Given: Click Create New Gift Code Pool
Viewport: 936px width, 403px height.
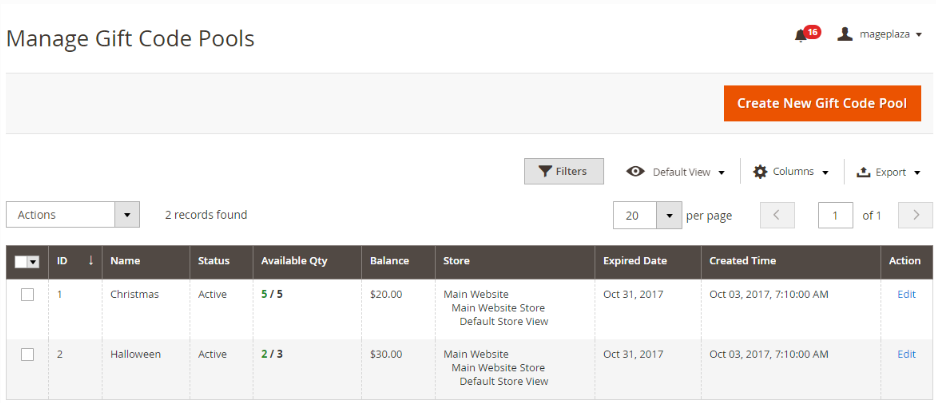Looking at the screenshot, I should pos(822,103).
